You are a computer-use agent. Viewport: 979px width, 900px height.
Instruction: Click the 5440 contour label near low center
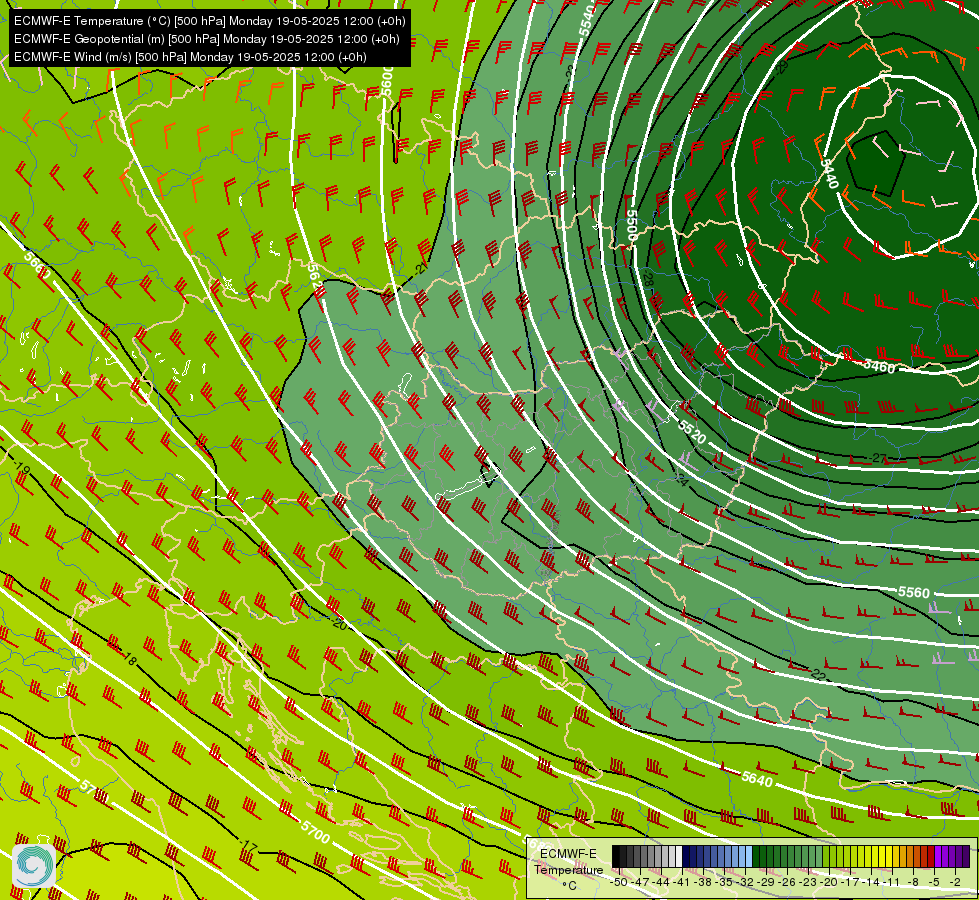tap(829, 174)
